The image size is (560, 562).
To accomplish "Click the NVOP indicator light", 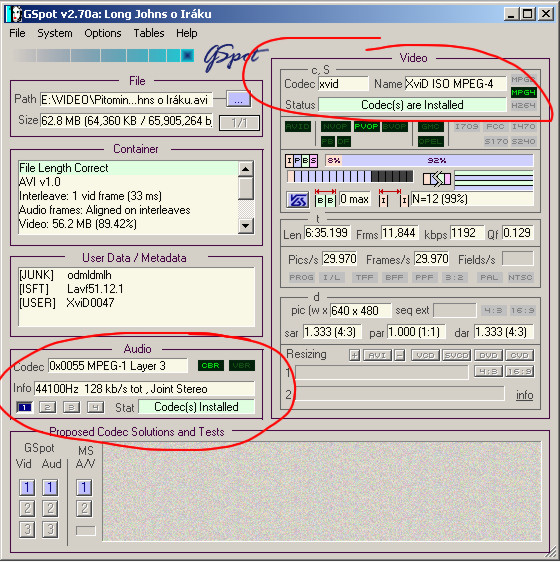I will pos(336,127).
